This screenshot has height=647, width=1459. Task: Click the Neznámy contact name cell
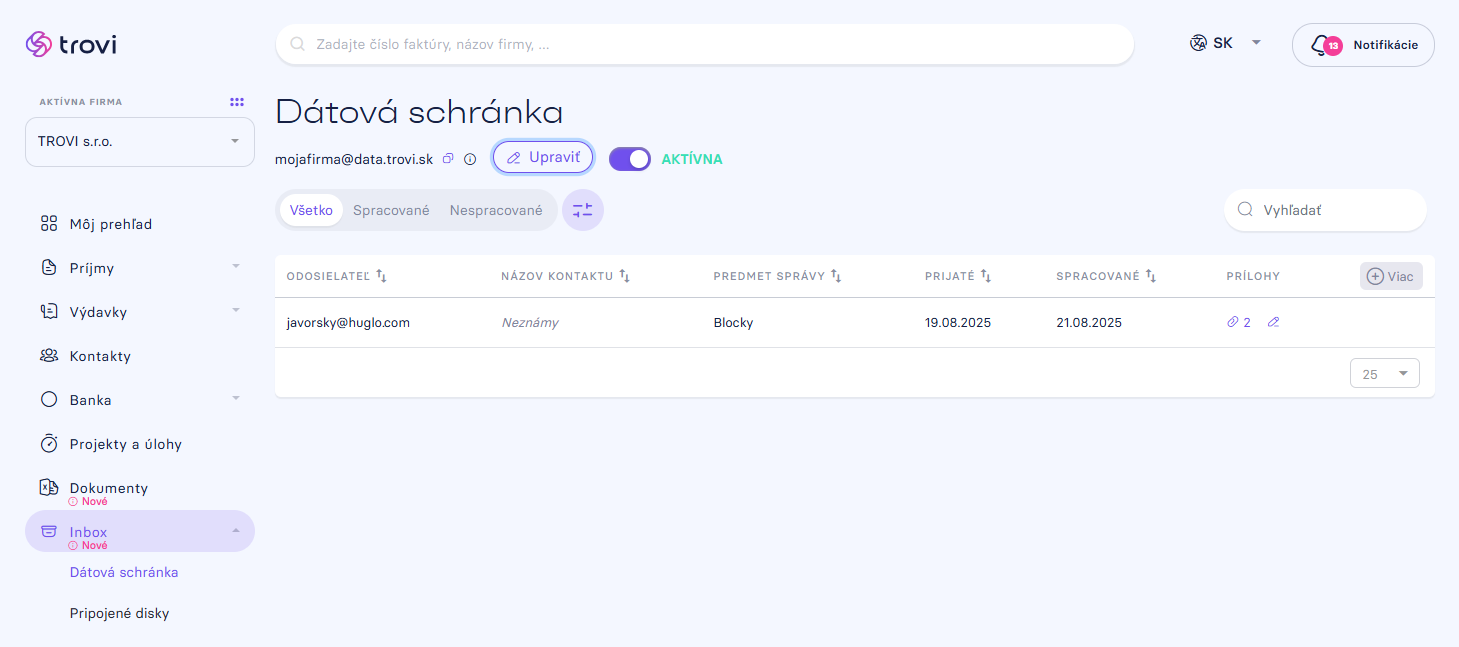tap(530, 323)
